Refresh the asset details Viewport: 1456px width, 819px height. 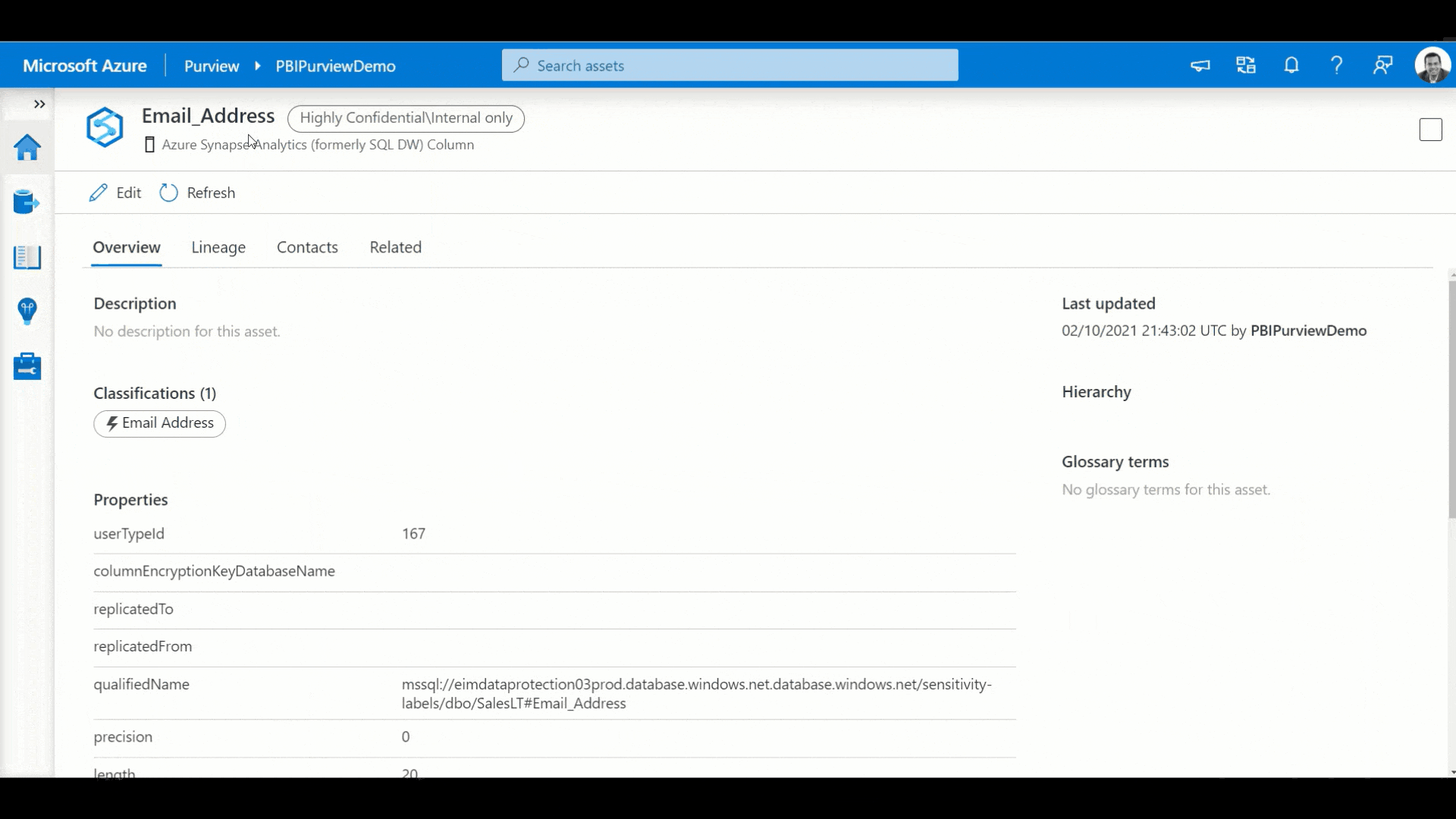coord(198,193)
